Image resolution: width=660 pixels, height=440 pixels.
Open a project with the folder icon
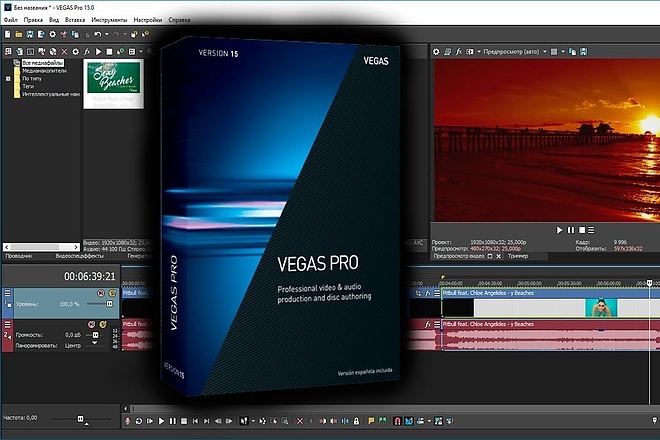click(19, 35)
